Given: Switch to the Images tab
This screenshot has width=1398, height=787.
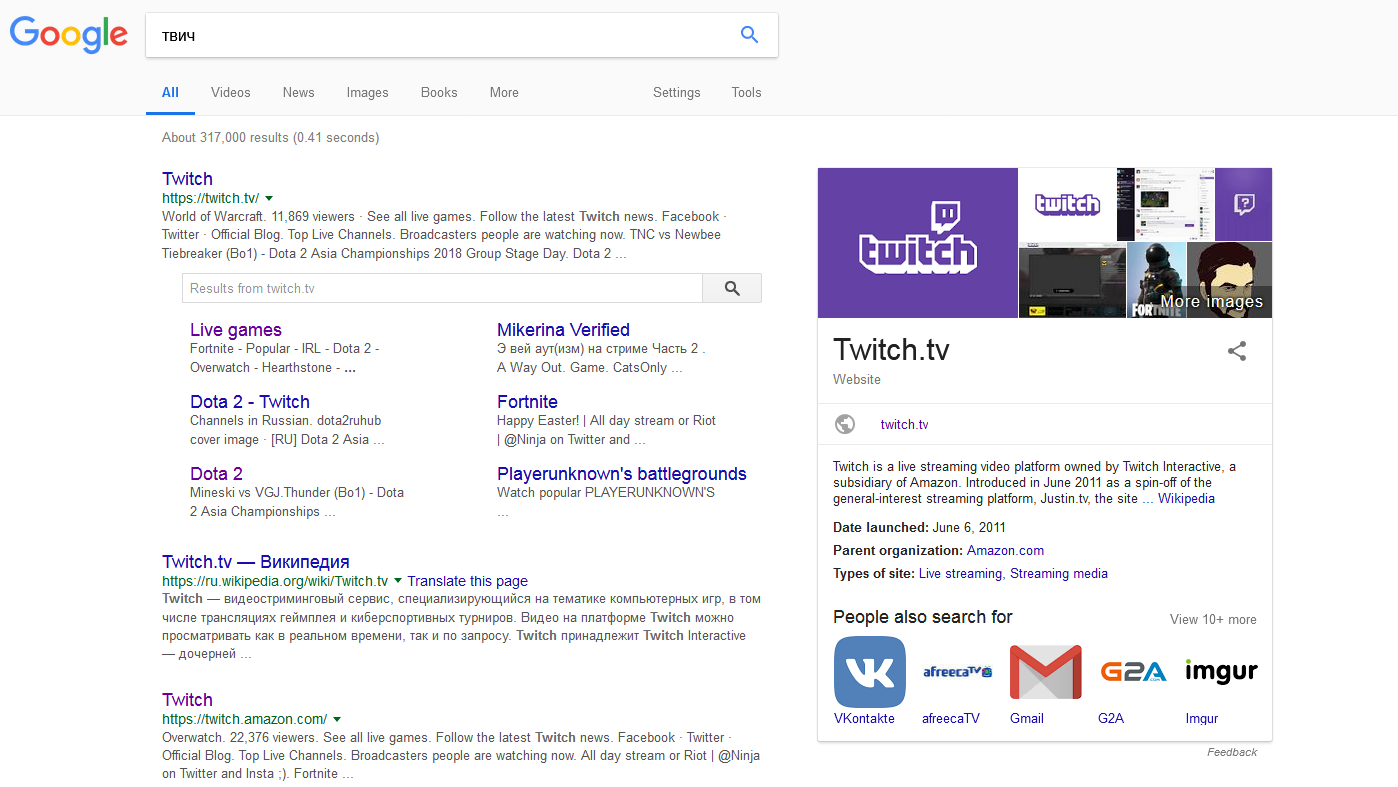Looking at the screenshot, I should coord(367,92).
